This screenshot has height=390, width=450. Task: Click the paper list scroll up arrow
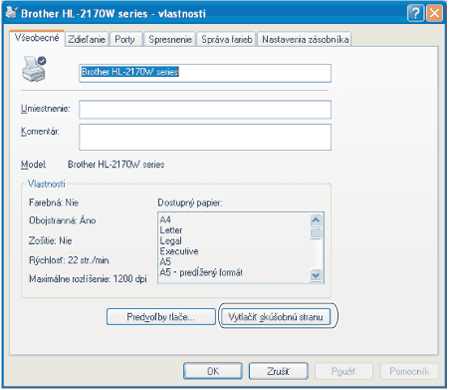click(x=316, y=220)
